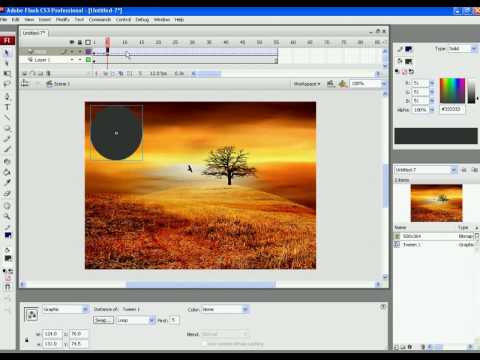Open the color Type Solid dropdown
480x360 pixels.
pos(474,49)
